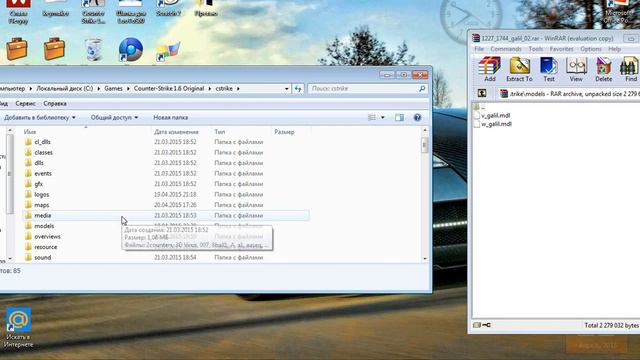The width and height of the screenshot is (640, 360).
Task: Expand arrow after cstrike breadcrumb
Action: tap(238, 89)
